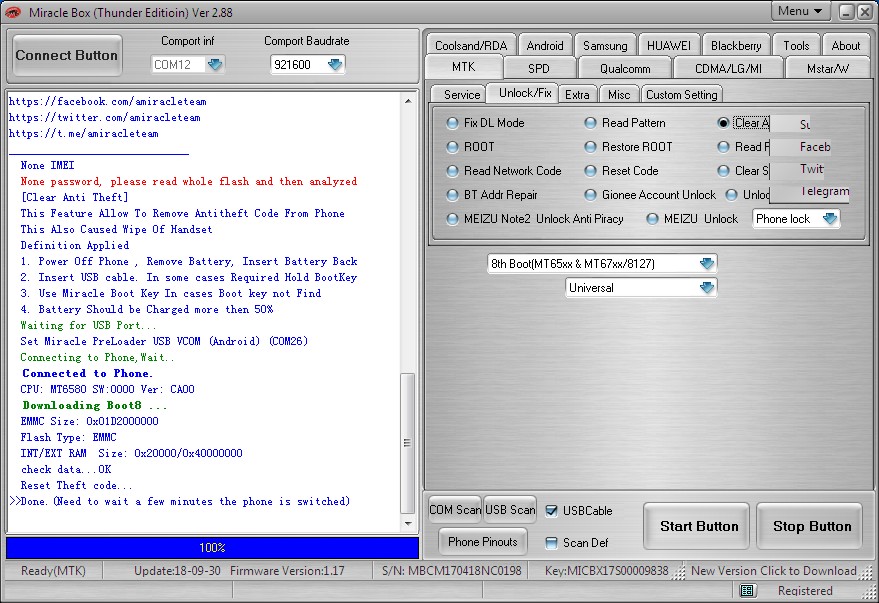Click the Start Button
Image resolution: width=879 pixels, height=603 pixels.
(x=699, y=526)
